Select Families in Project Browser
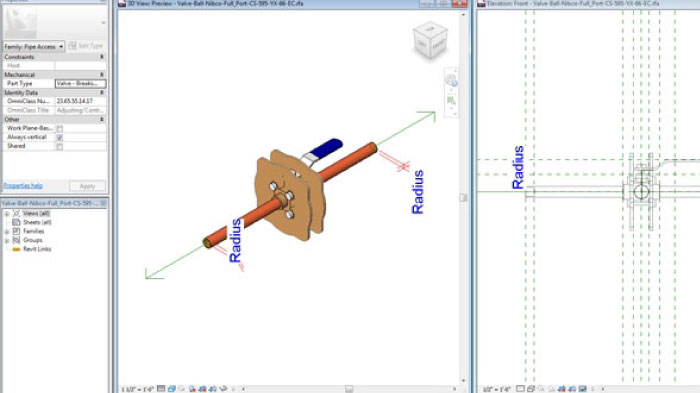Image resolution: width=700 pixels, height=393 pixels. 33,231
